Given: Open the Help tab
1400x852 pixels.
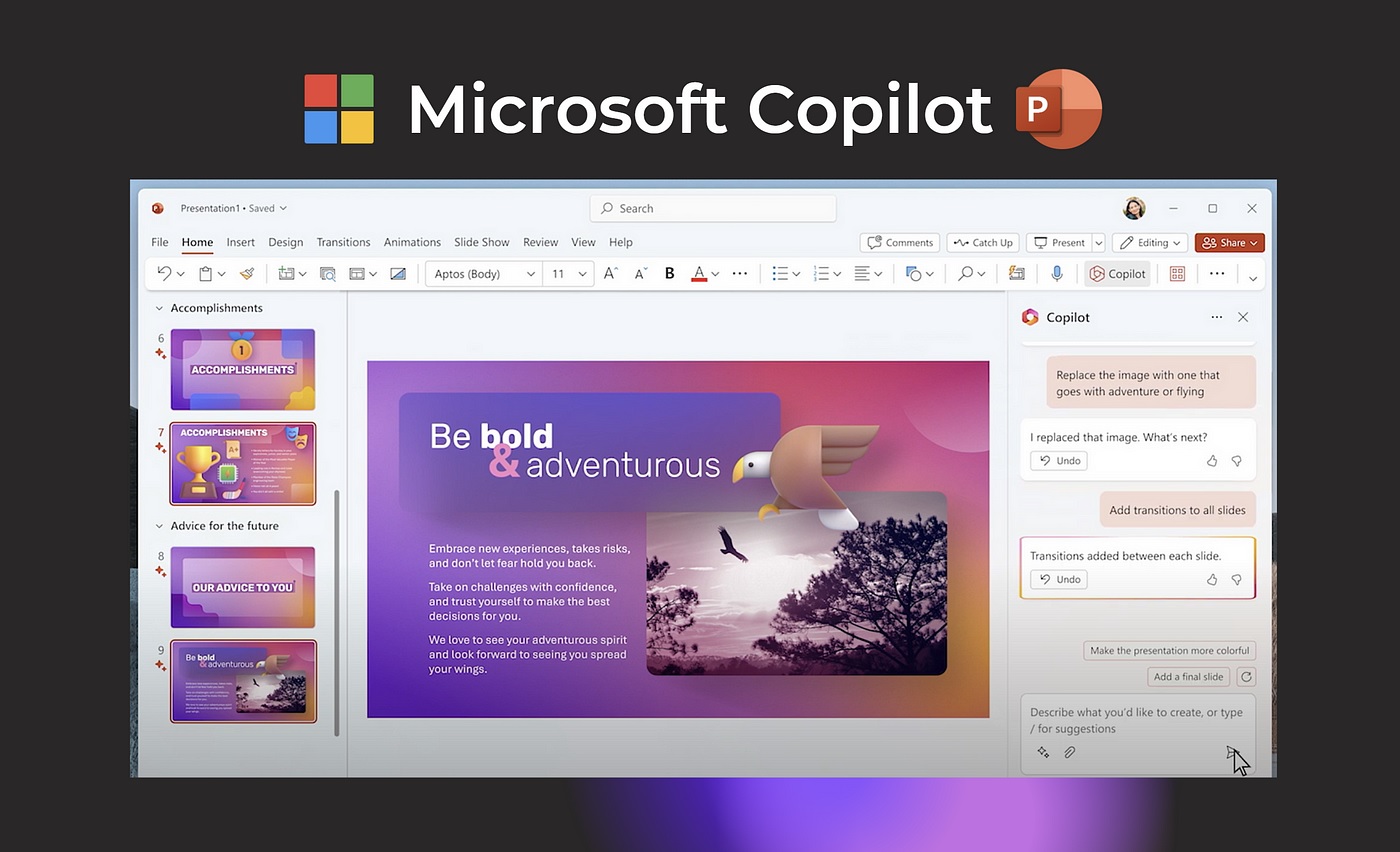Looking at the screenshot, I should 621,242.
